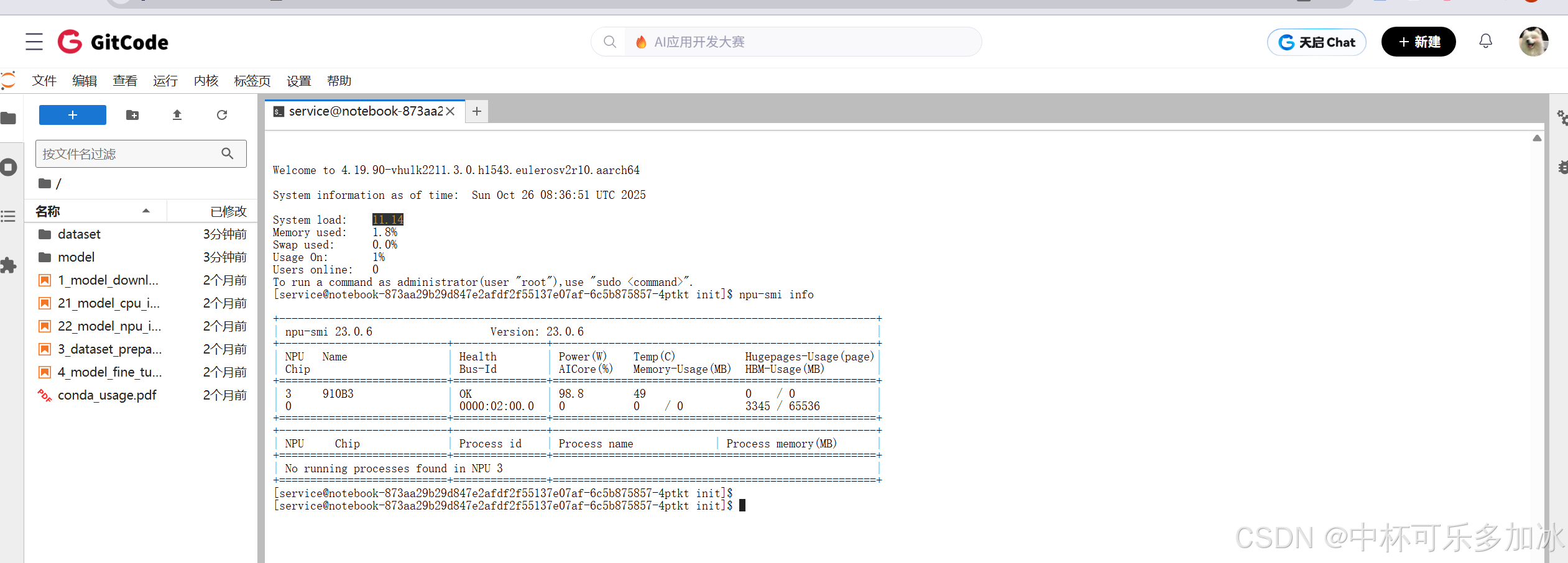Select conda_usage.pdf file
1568x563 pixels.
(x=142, y=395)
